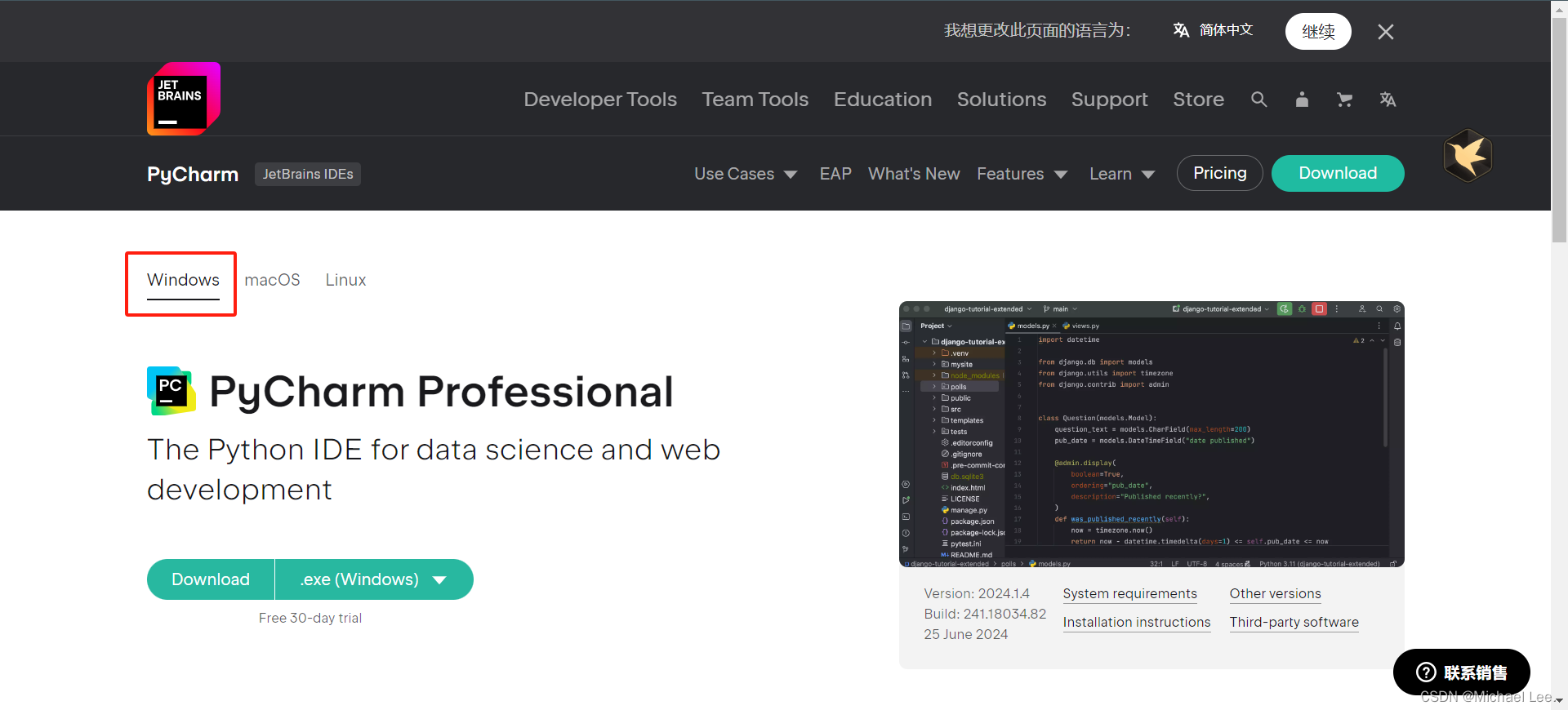Click the 联系销售 contact sales button
1568x710 pixels.
pyautogui.click(x=1461, y=672)
